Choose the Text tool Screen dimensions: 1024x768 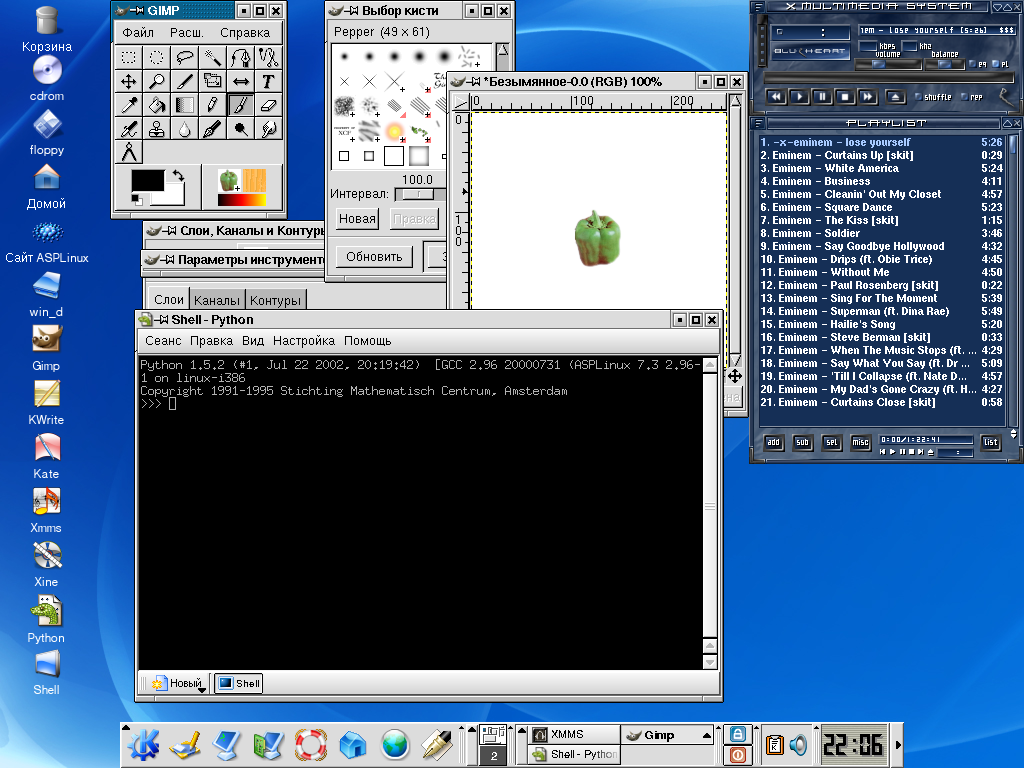tap(268, 82)
